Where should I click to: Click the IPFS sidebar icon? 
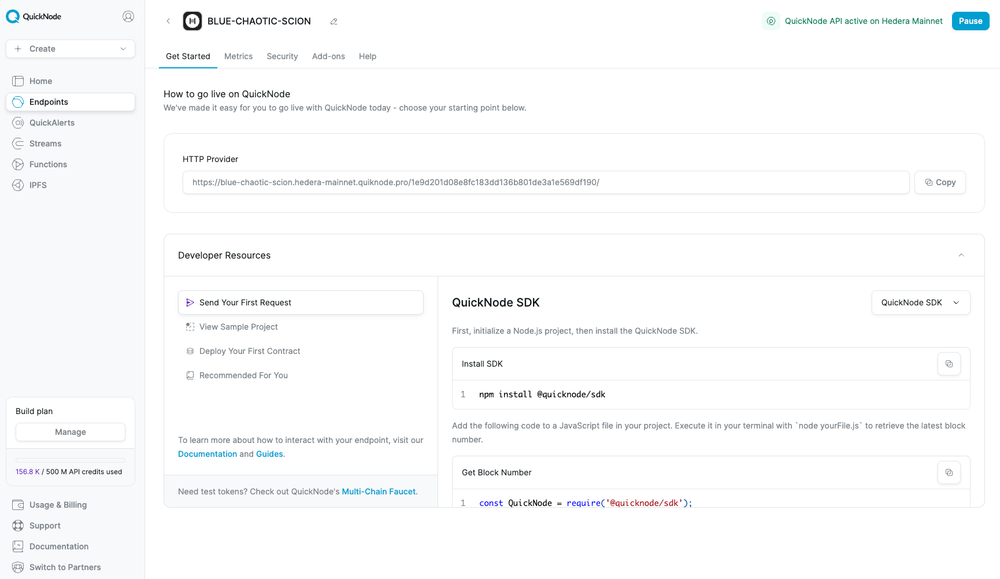(x=18, y=185)
